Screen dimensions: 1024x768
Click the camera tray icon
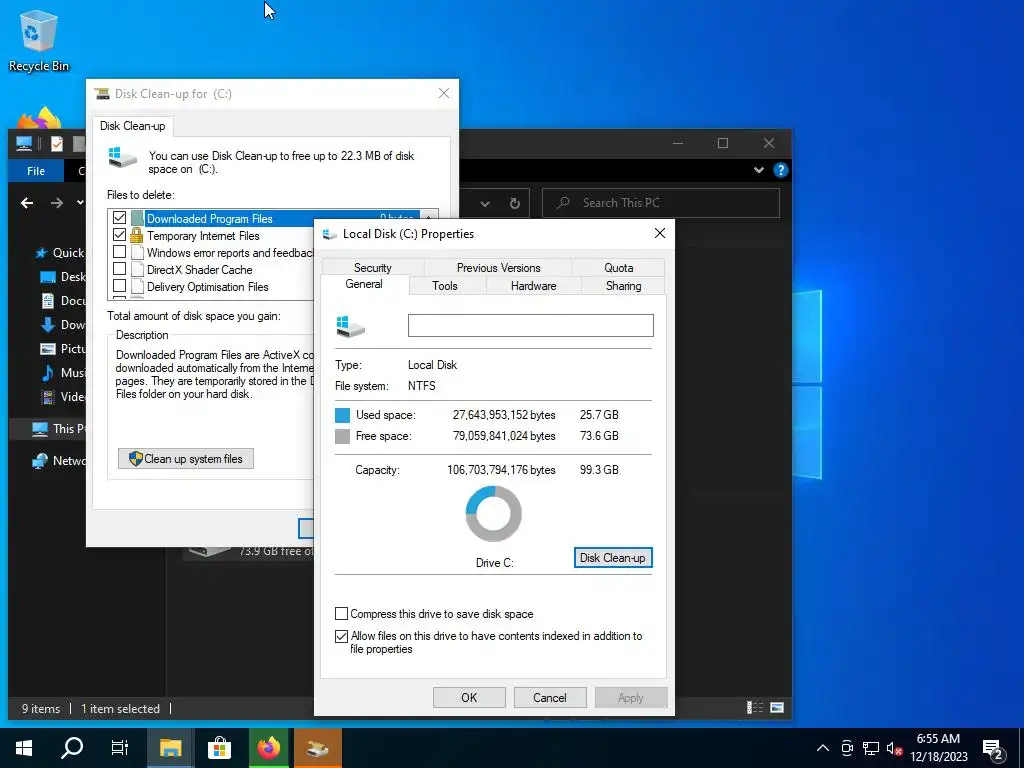click(847, 748)
